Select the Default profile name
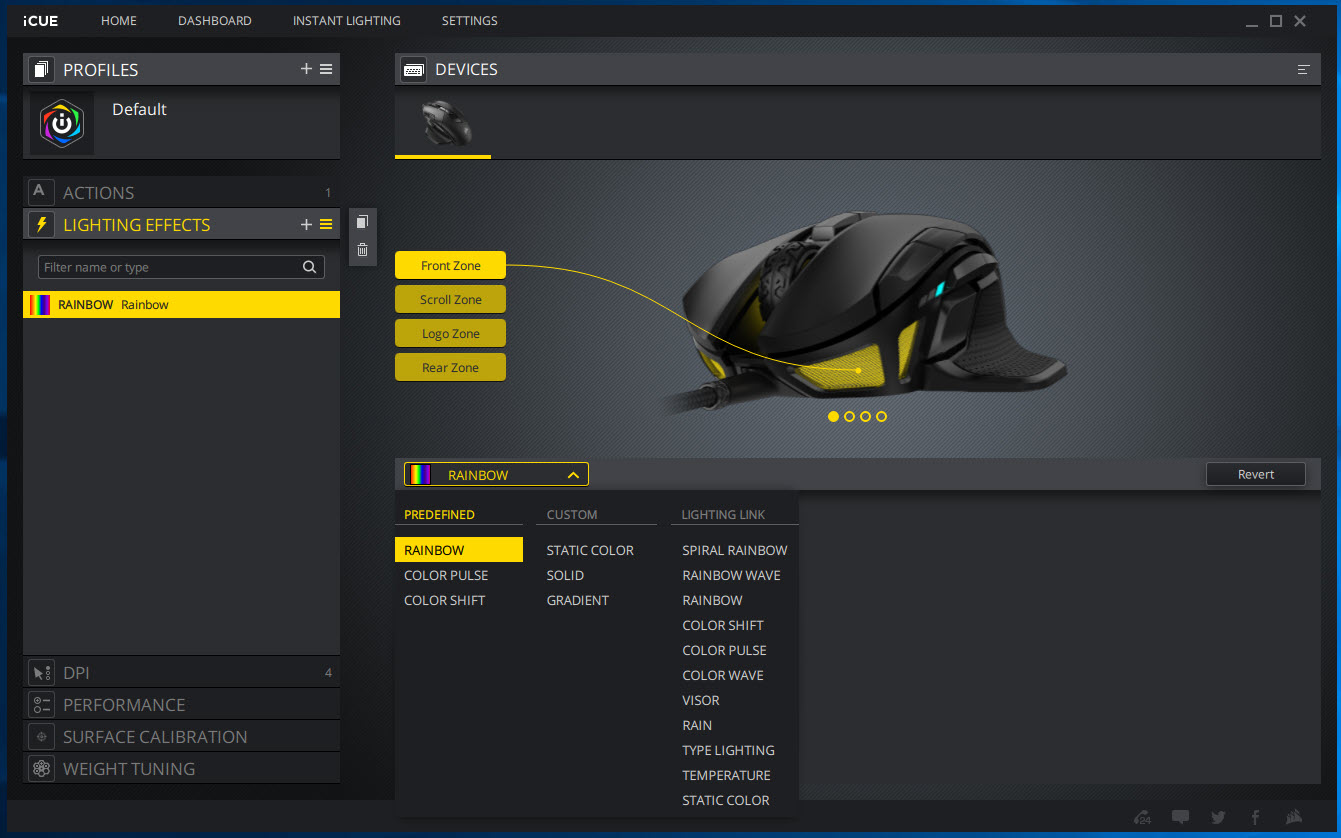Screen dimensions: 1341x838 139,109
